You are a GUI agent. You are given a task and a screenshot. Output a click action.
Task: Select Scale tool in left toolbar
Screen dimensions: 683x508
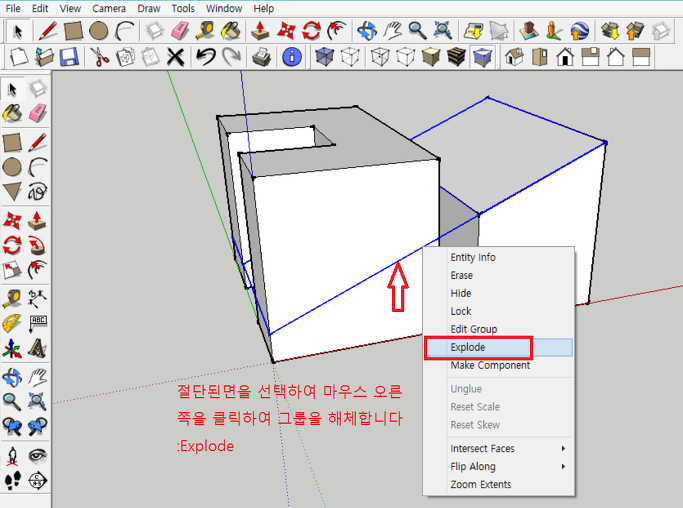[x=12, y=270]
